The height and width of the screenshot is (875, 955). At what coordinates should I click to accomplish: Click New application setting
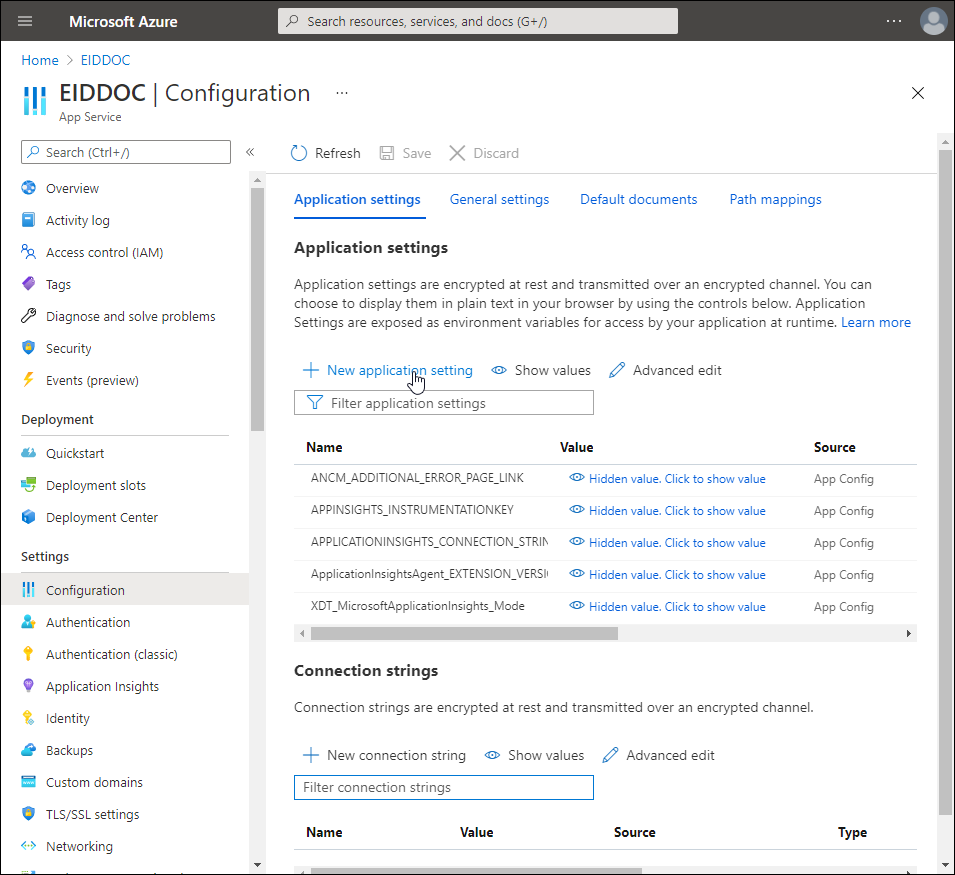pyautogui.click(x=388, y=370)
